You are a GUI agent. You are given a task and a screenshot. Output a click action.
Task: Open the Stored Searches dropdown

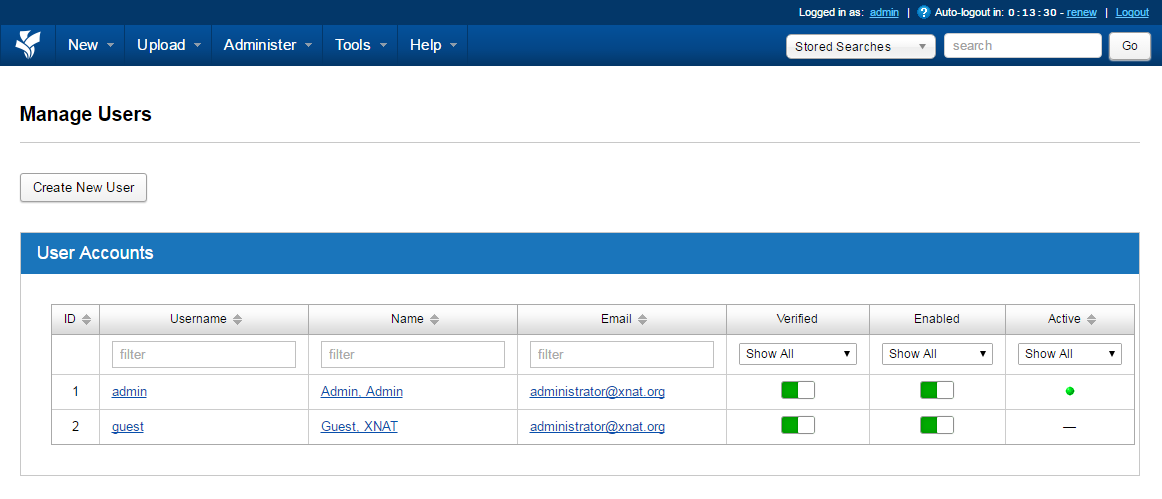point(860,46)
